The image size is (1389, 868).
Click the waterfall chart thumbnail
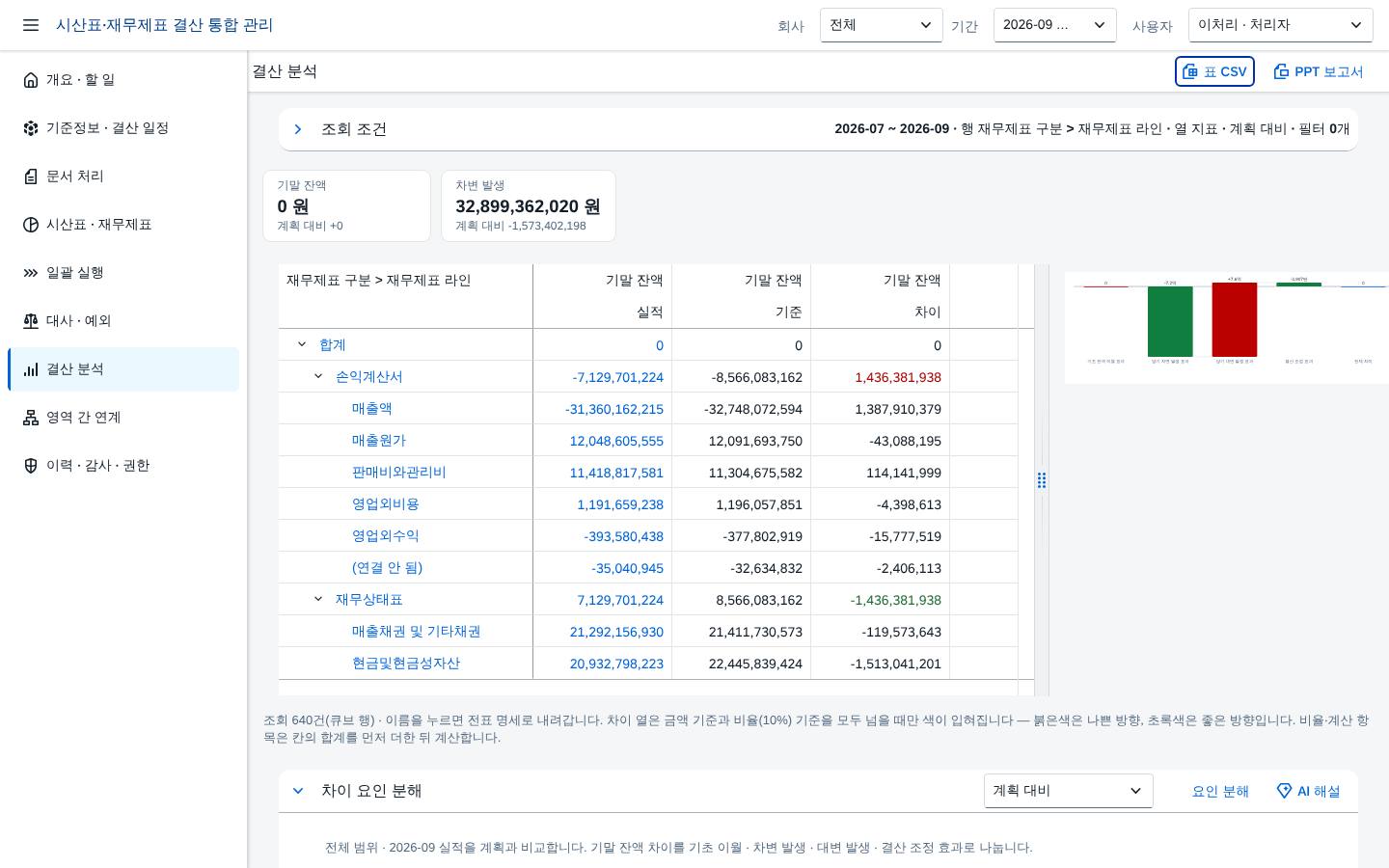(1227, 328)
